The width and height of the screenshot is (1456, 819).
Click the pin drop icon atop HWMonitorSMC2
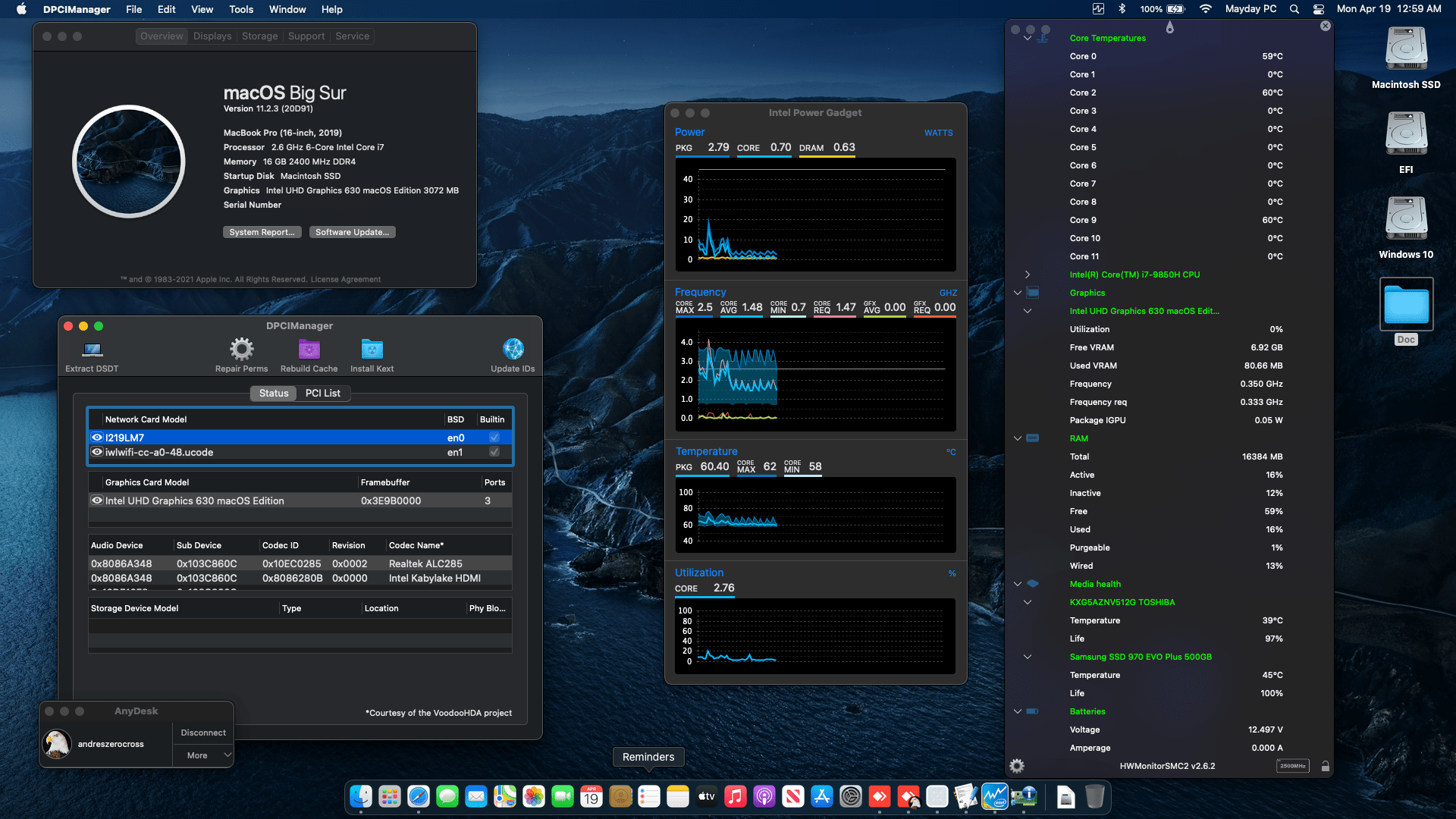pos(1169,27)
